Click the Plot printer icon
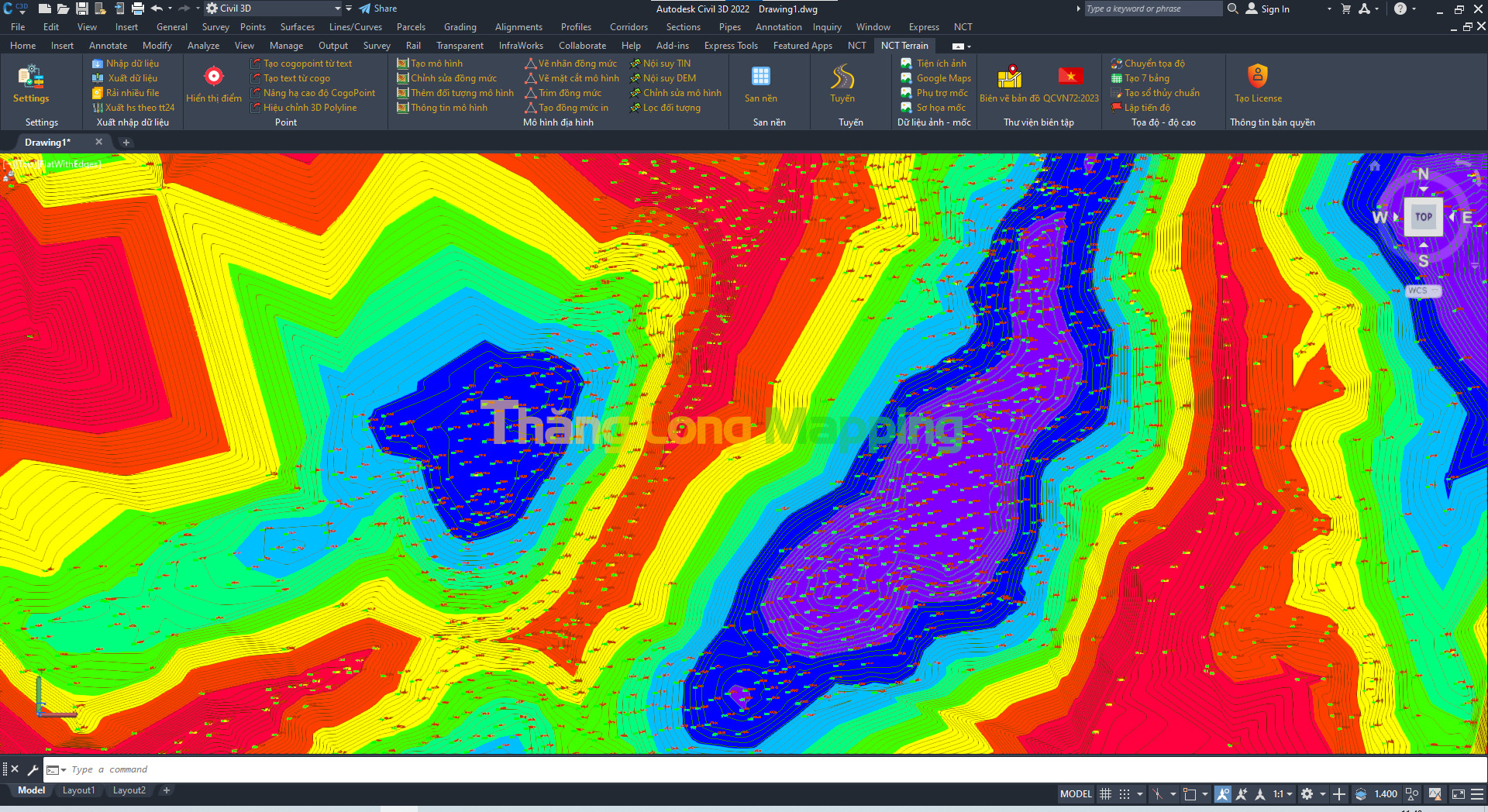 coord(138,9)
